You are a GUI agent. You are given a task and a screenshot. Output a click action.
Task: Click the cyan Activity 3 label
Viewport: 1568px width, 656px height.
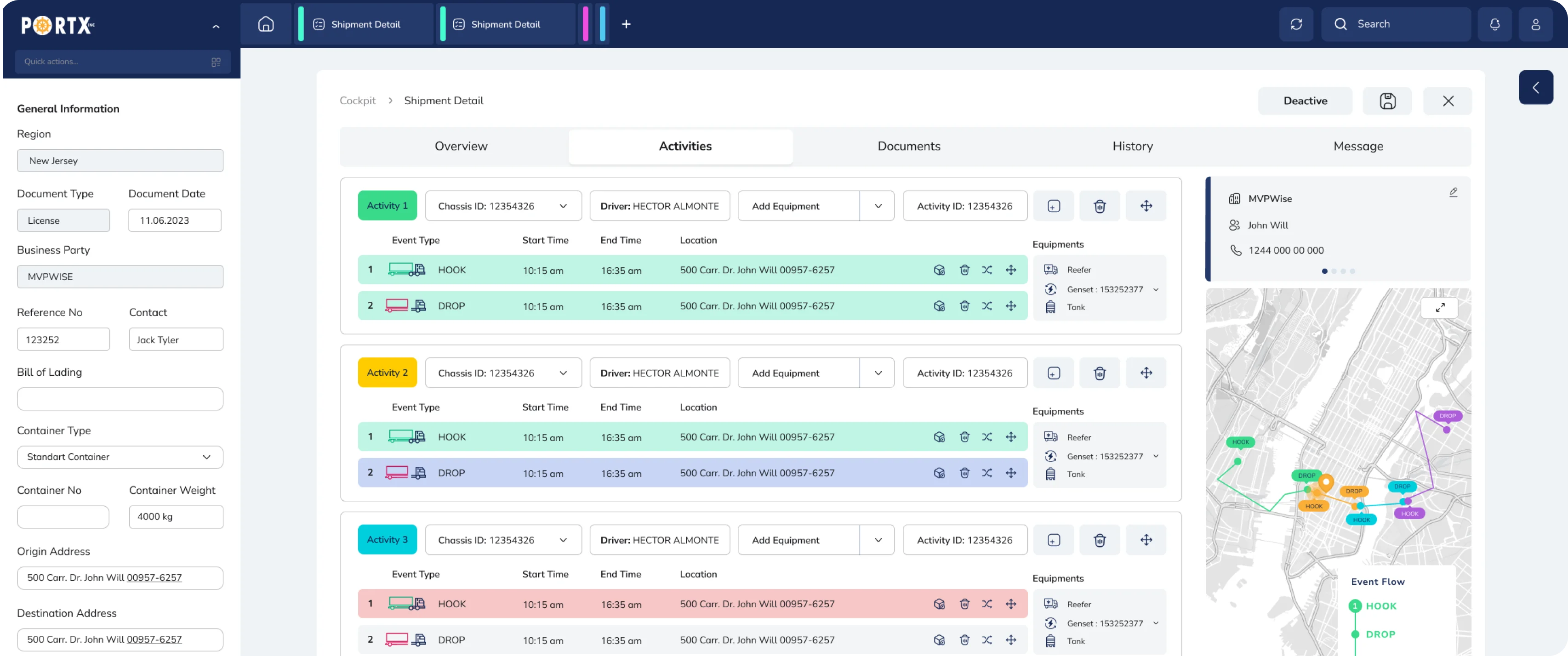(387, 539)
